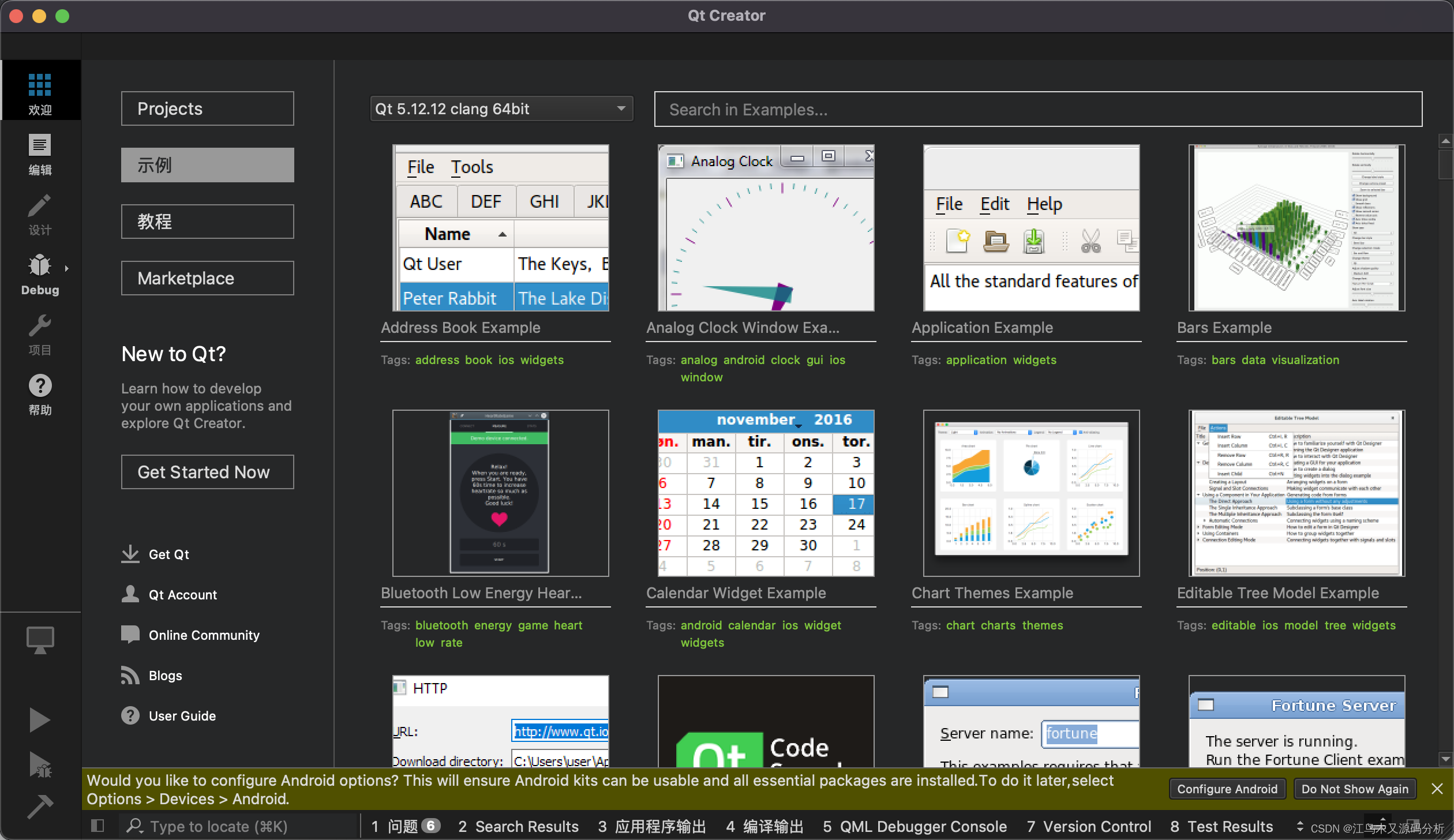Click Do Not Show Again button
Image resolution: width=1454 pixels, height=840 pixels.
tap(1355, 789)
